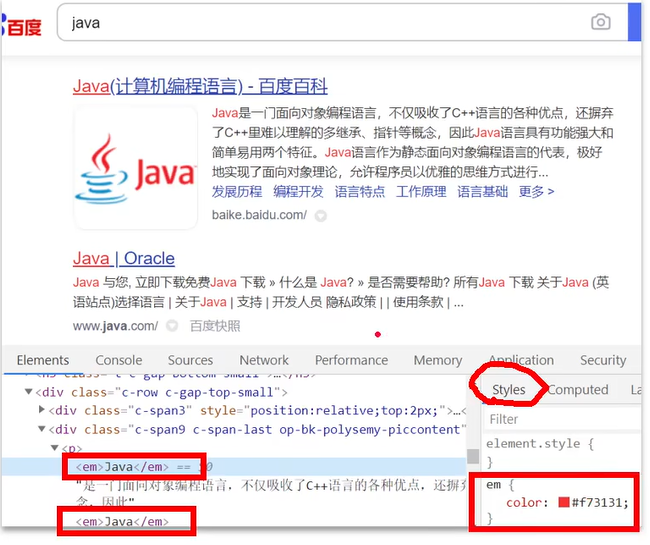The height and width of the screenshot is (545, 650).
Task: Open the 语言基础 link
Action: click(x=482, y=191)
